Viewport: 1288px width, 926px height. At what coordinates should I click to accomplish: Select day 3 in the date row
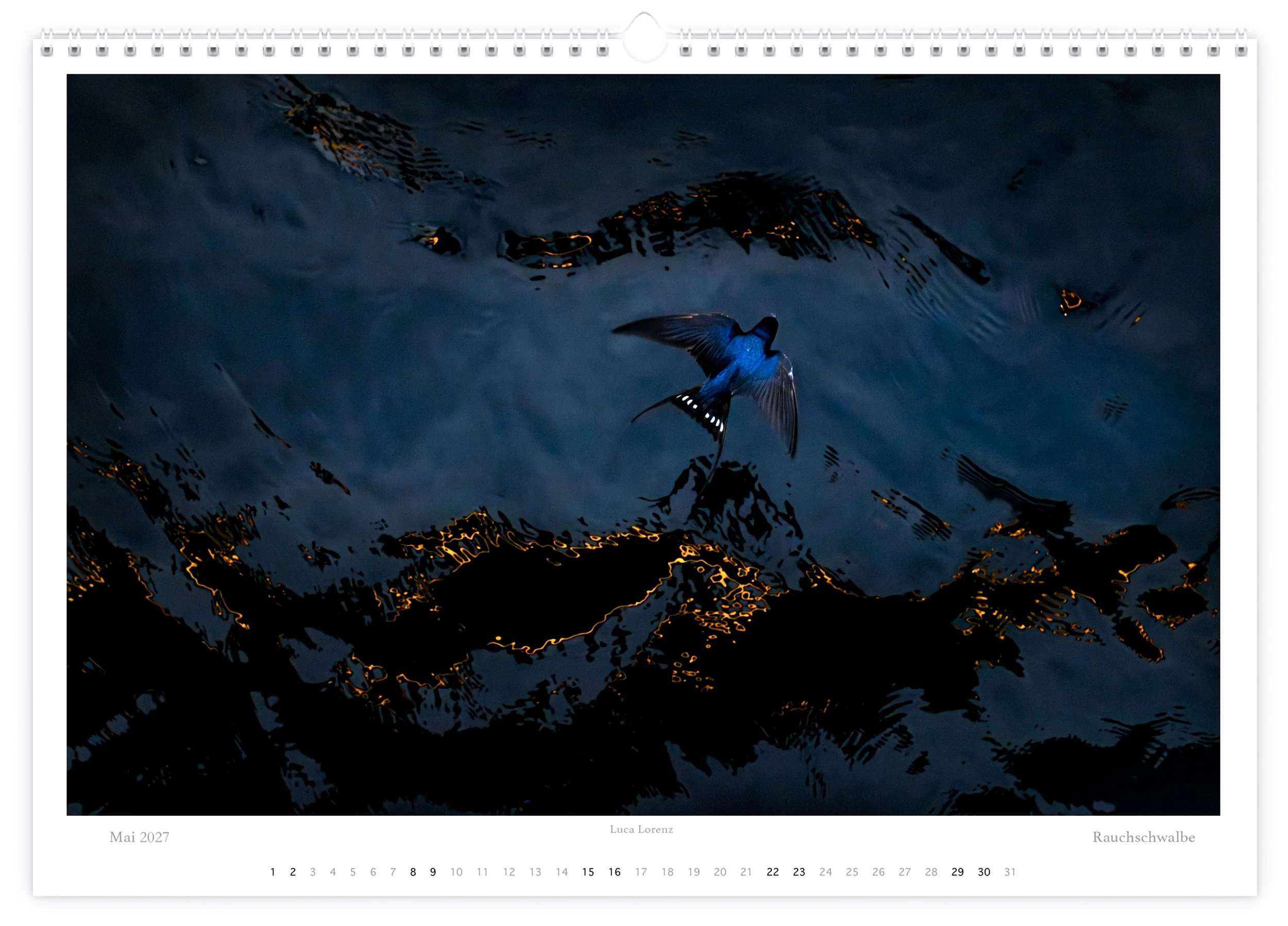point(312,871)
